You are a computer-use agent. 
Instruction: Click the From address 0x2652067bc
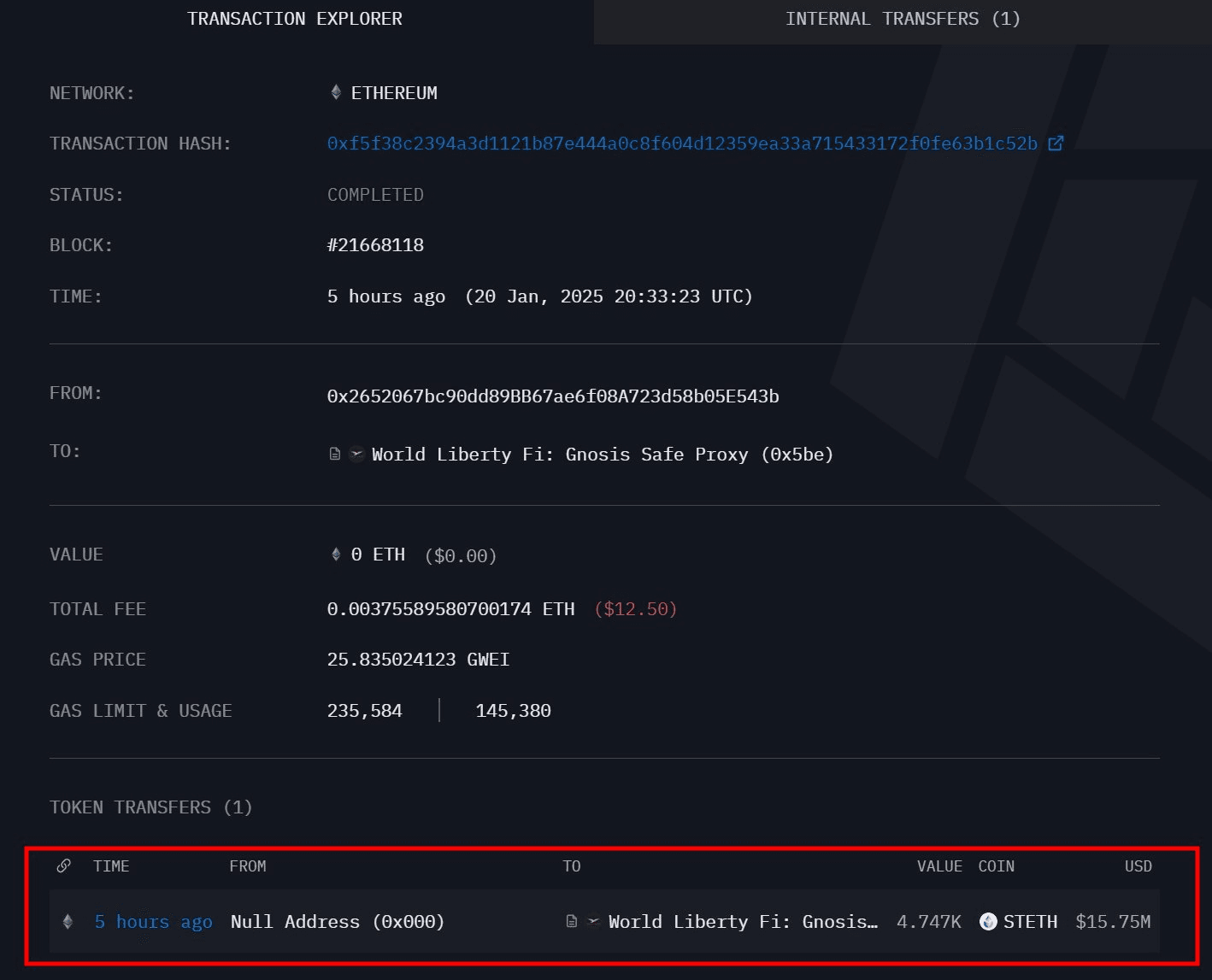(x=552, y=396)
